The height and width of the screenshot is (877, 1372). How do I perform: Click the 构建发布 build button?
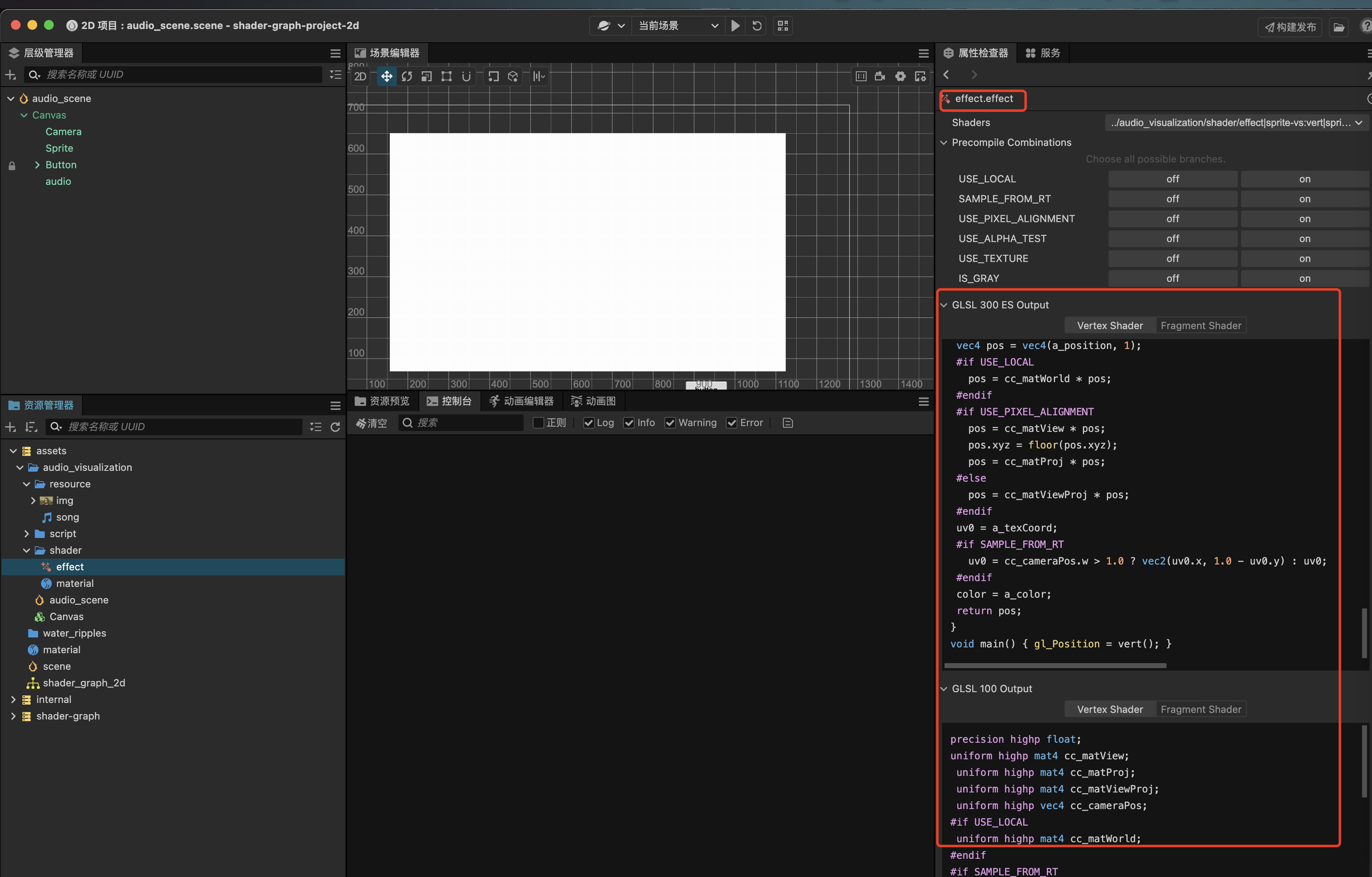[x=1290, y=27]
